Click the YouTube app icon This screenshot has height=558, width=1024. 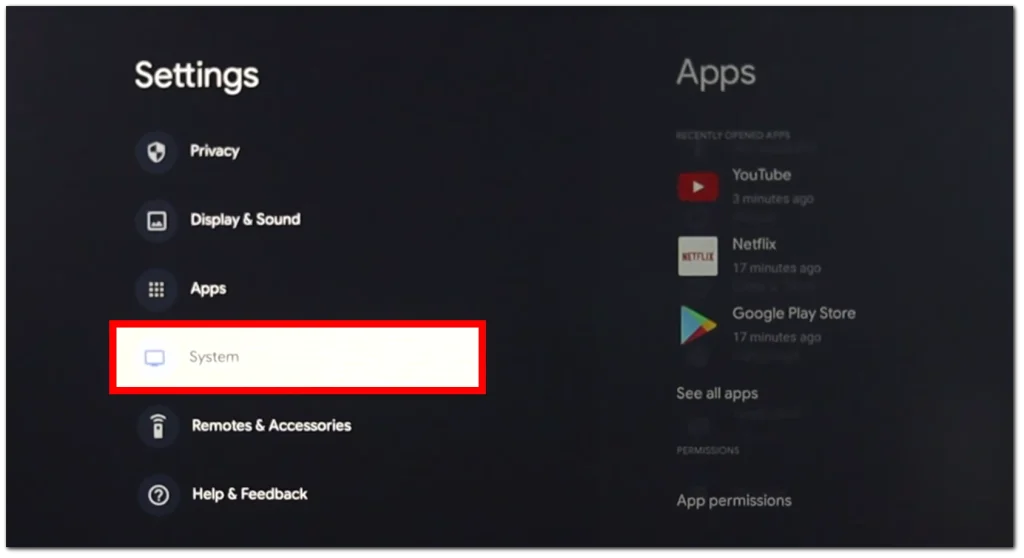[x=697, y=187]
